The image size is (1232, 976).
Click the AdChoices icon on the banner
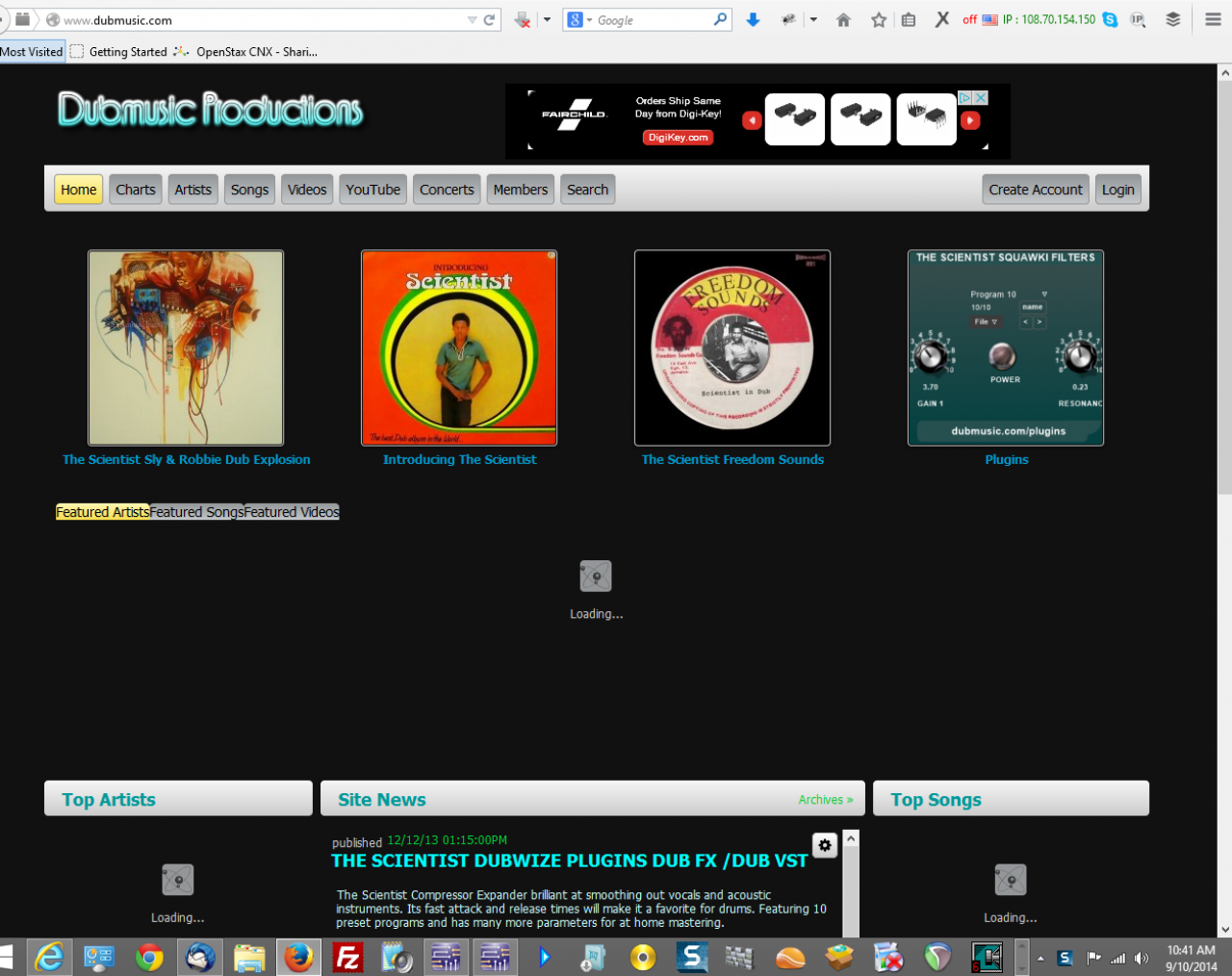pyautogui.click(x=964, y=98)
